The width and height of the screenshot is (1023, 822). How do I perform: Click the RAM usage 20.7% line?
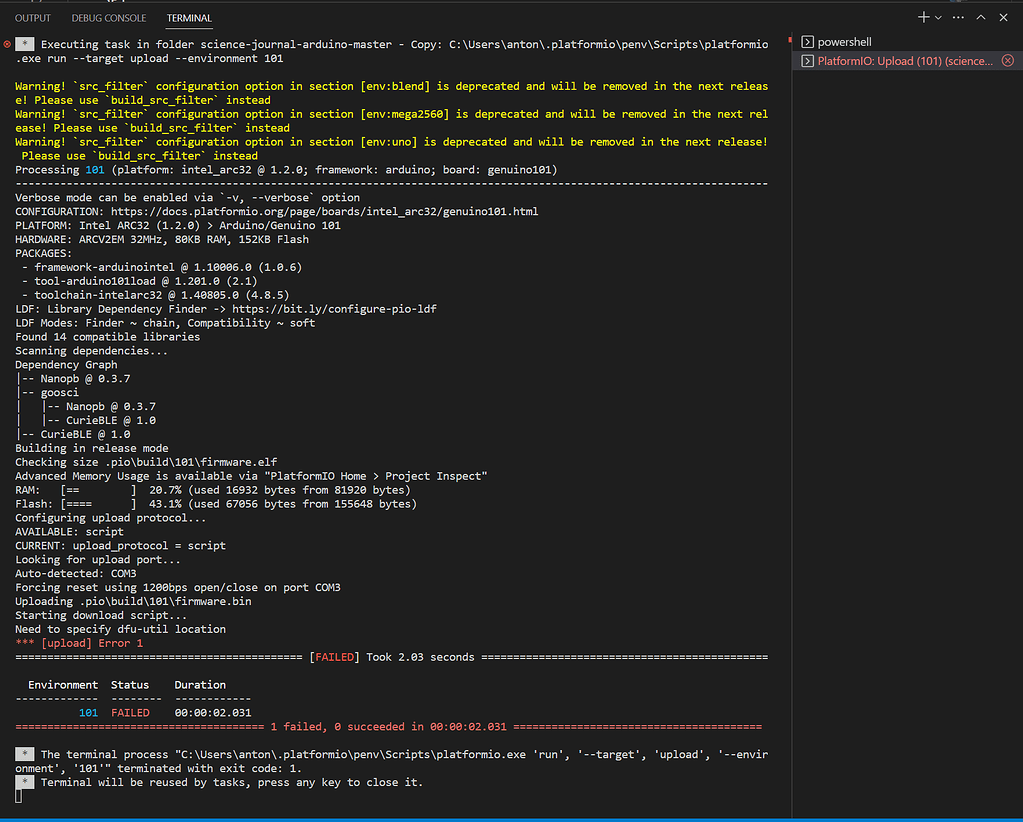tap(213, 490)
